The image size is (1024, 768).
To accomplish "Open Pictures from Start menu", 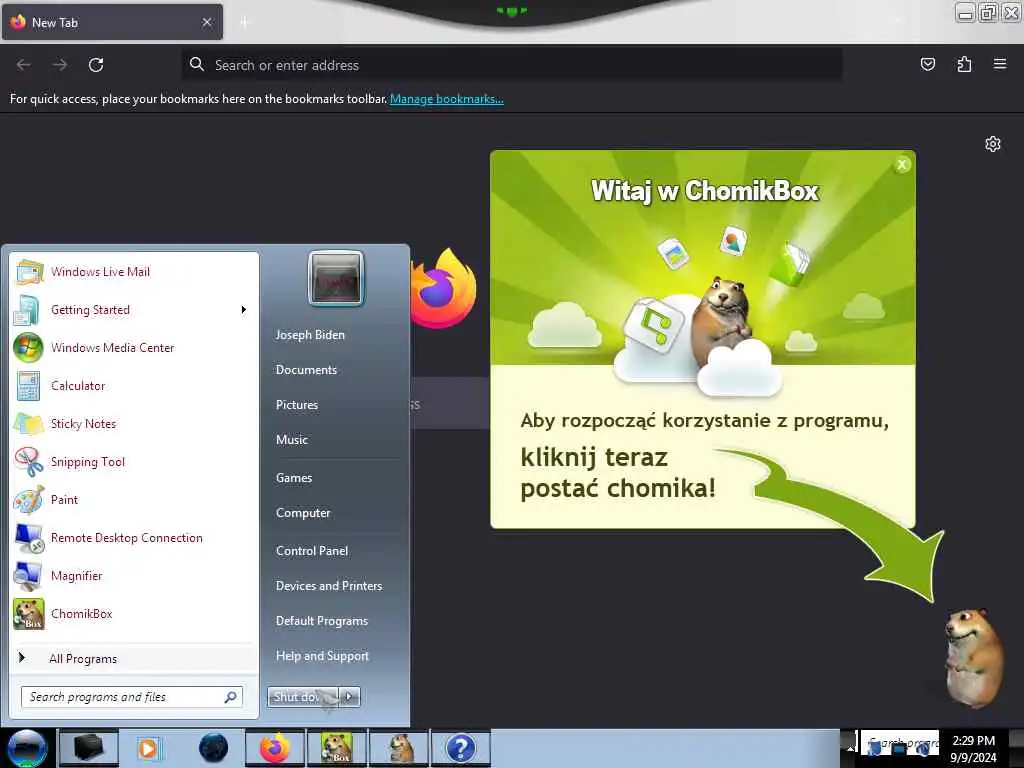I will click(297, 405).
